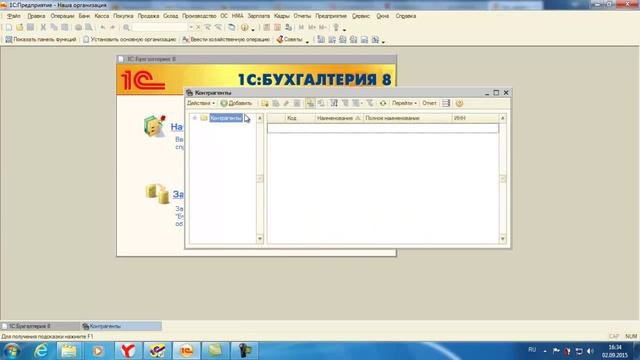The height and width of the screenshot is (360, 640).
Task: Toggle hierarchical view icon in Контрагенты toolbar
Action: coord(310,103)
